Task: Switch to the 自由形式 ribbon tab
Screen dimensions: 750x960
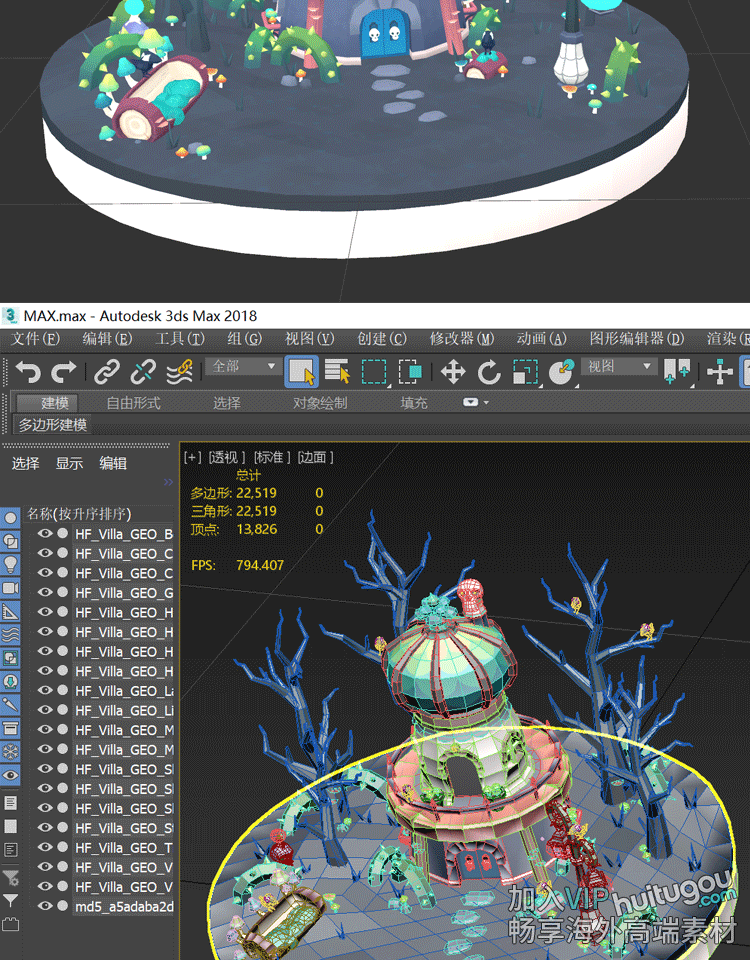Action: (x=133, y=403)
